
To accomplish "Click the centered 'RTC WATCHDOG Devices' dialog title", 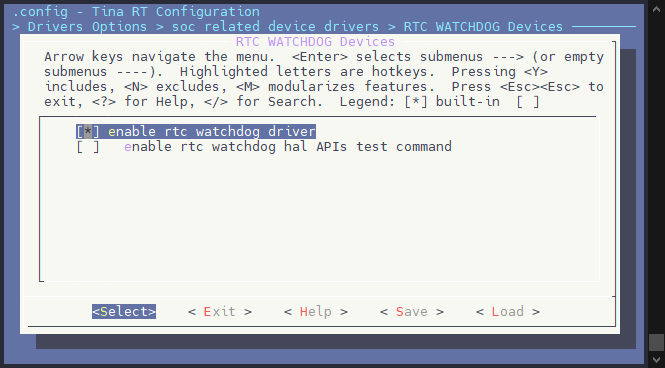I will tap(316, 42).
